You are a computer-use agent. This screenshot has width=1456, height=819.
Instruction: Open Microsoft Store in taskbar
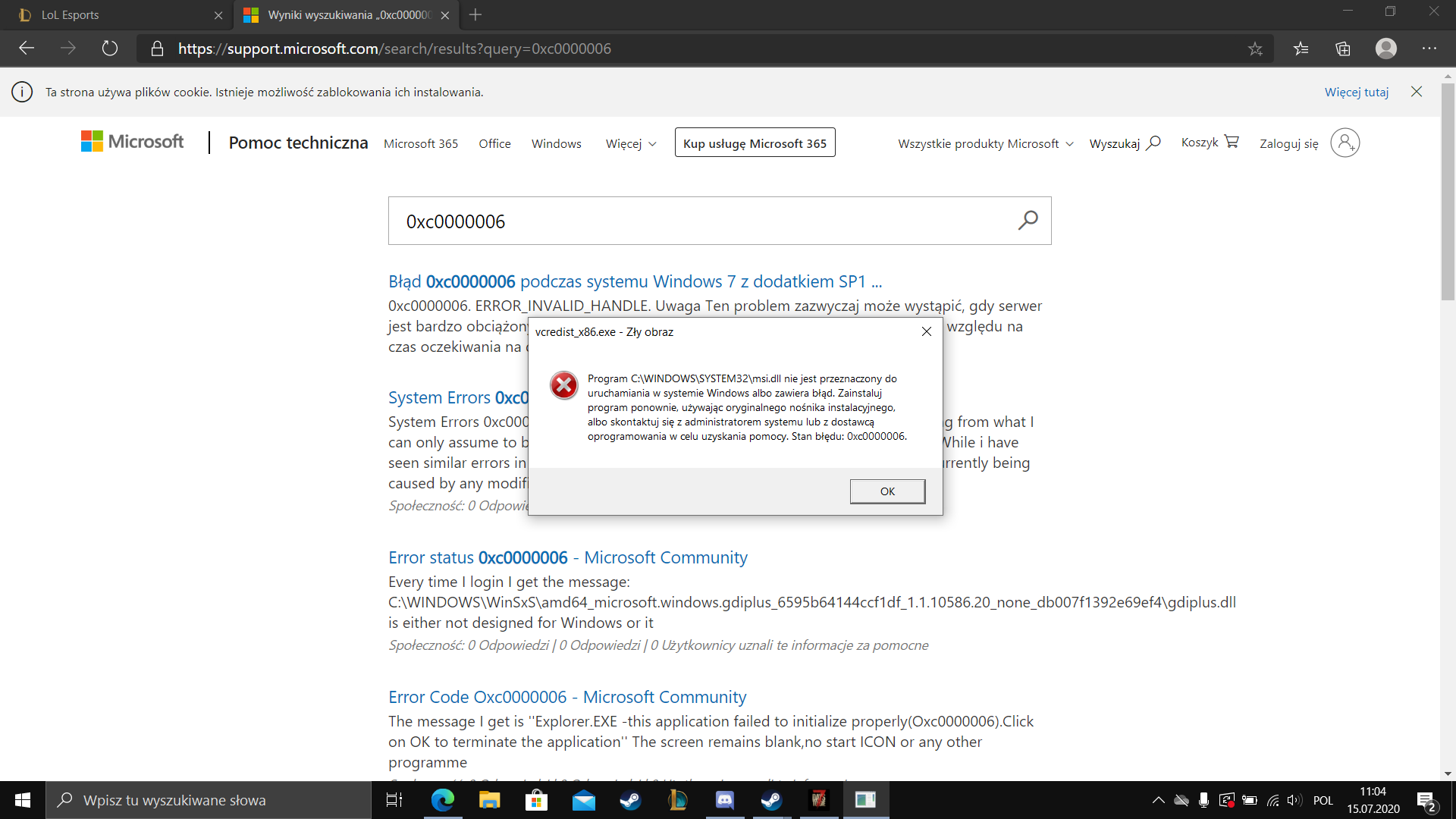pos(536,800)
